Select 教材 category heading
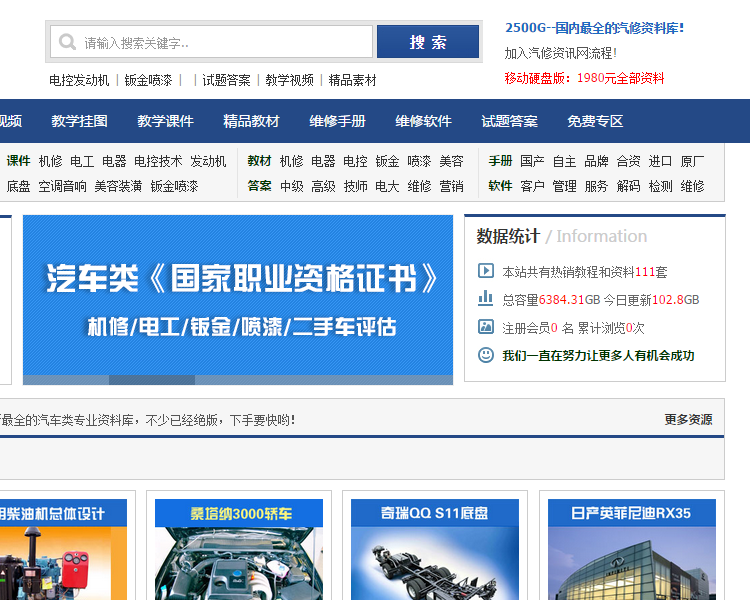This screenshot has width=750, height=600. tap(259, 161)
